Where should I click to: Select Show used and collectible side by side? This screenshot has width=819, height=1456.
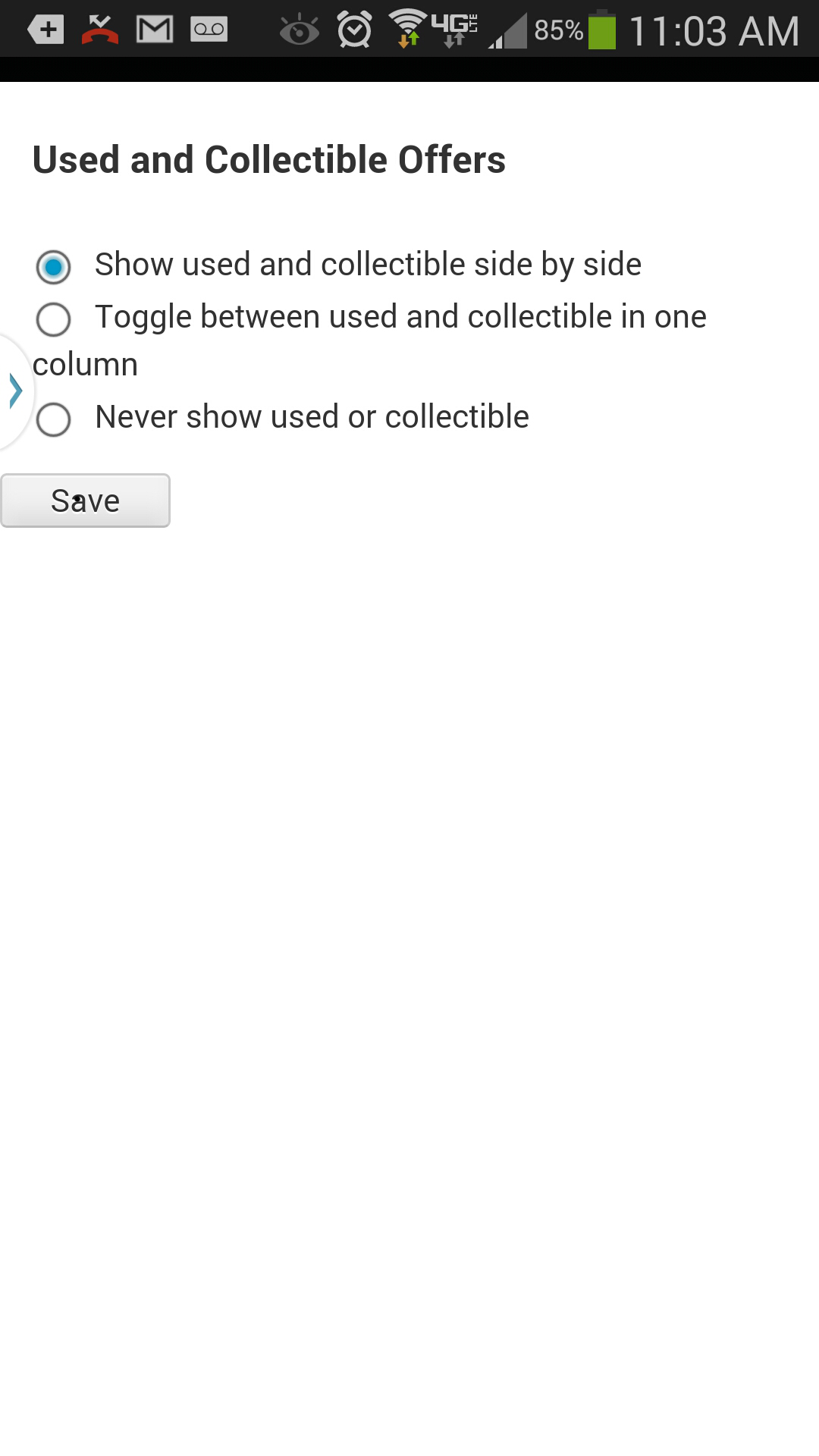pyautogui.click(x=53, y=267)
